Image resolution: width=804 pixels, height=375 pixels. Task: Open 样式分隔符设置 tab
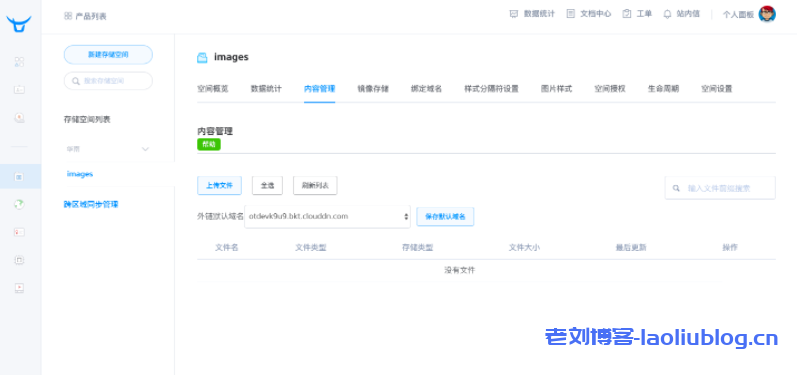pos(491,89)
